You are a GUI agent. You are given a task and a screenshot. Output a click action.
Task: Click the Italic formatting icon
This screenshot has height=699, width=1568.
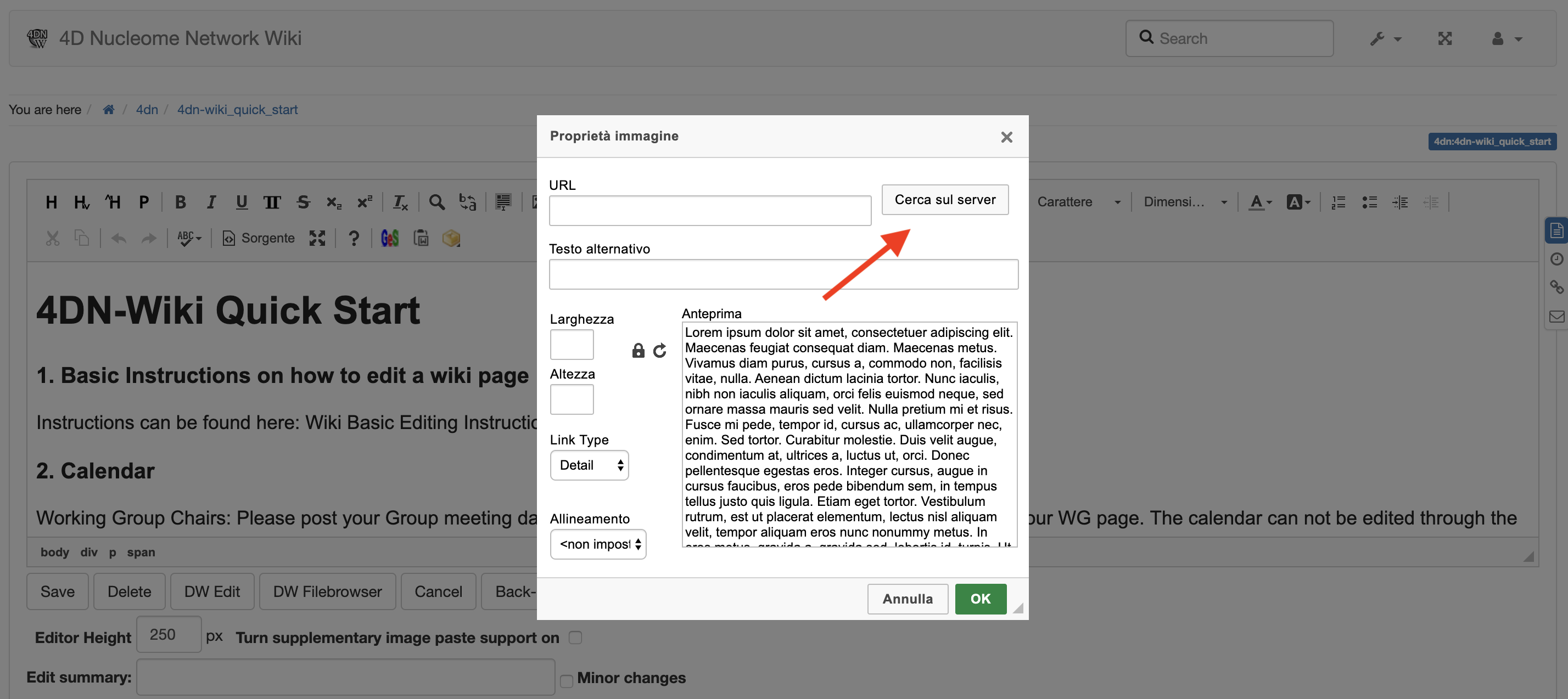pyautogui.click(x=211, y=202)
